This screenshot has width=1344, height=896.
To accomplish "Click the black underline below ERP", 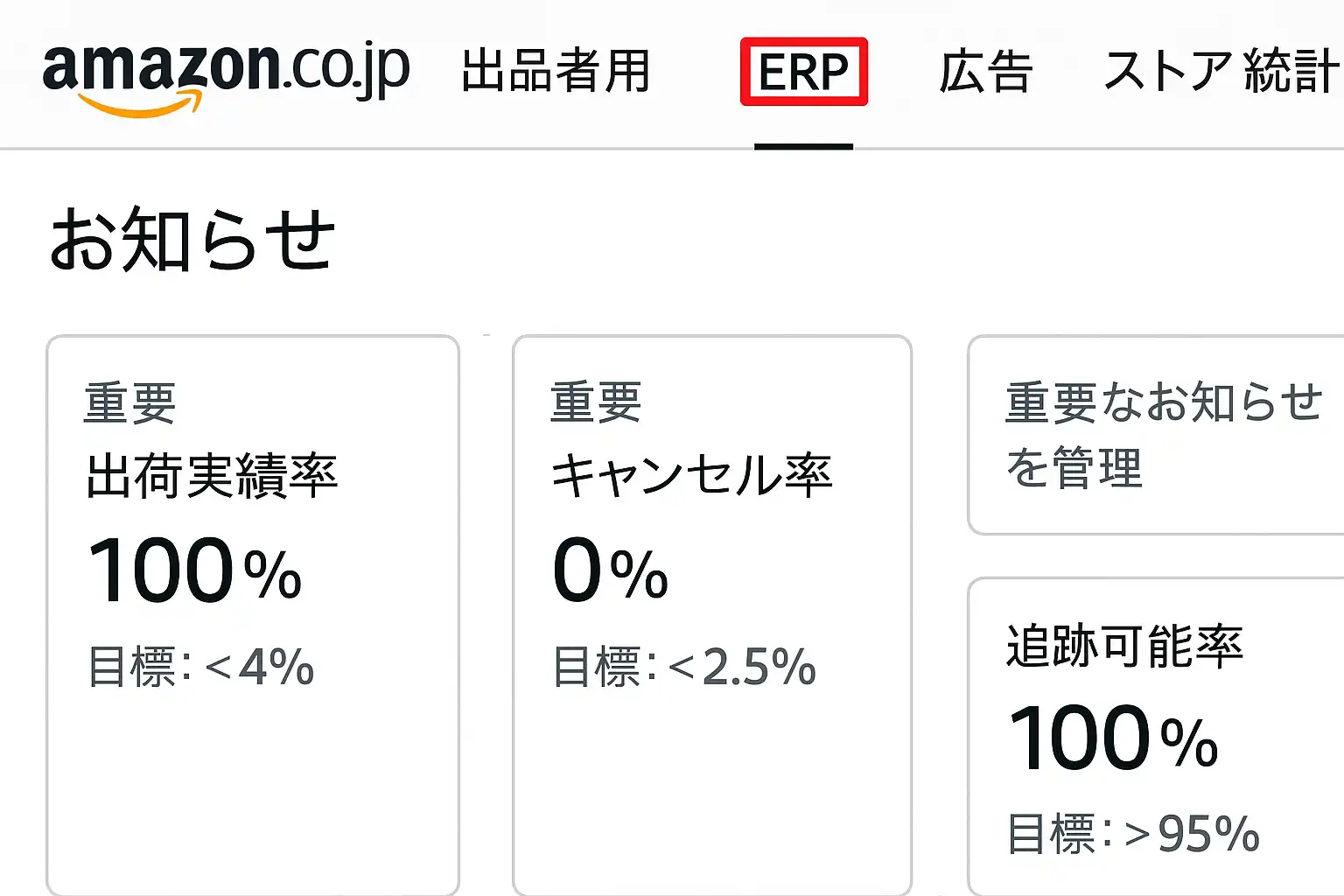I will (803, 146).
